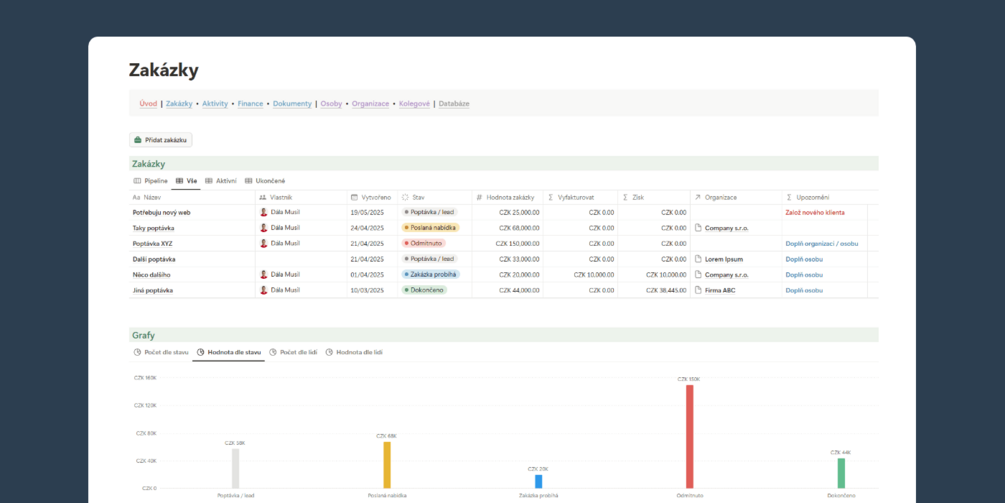Viewport: 1005px width, 503px height.
Task: Click the gray Poptávka / lead chart bar
Action: click(x=236, y=468)
